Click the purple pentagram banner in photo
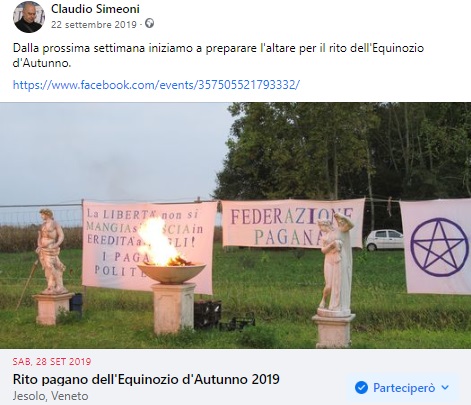Screen dimensions: 471x405 436,247
